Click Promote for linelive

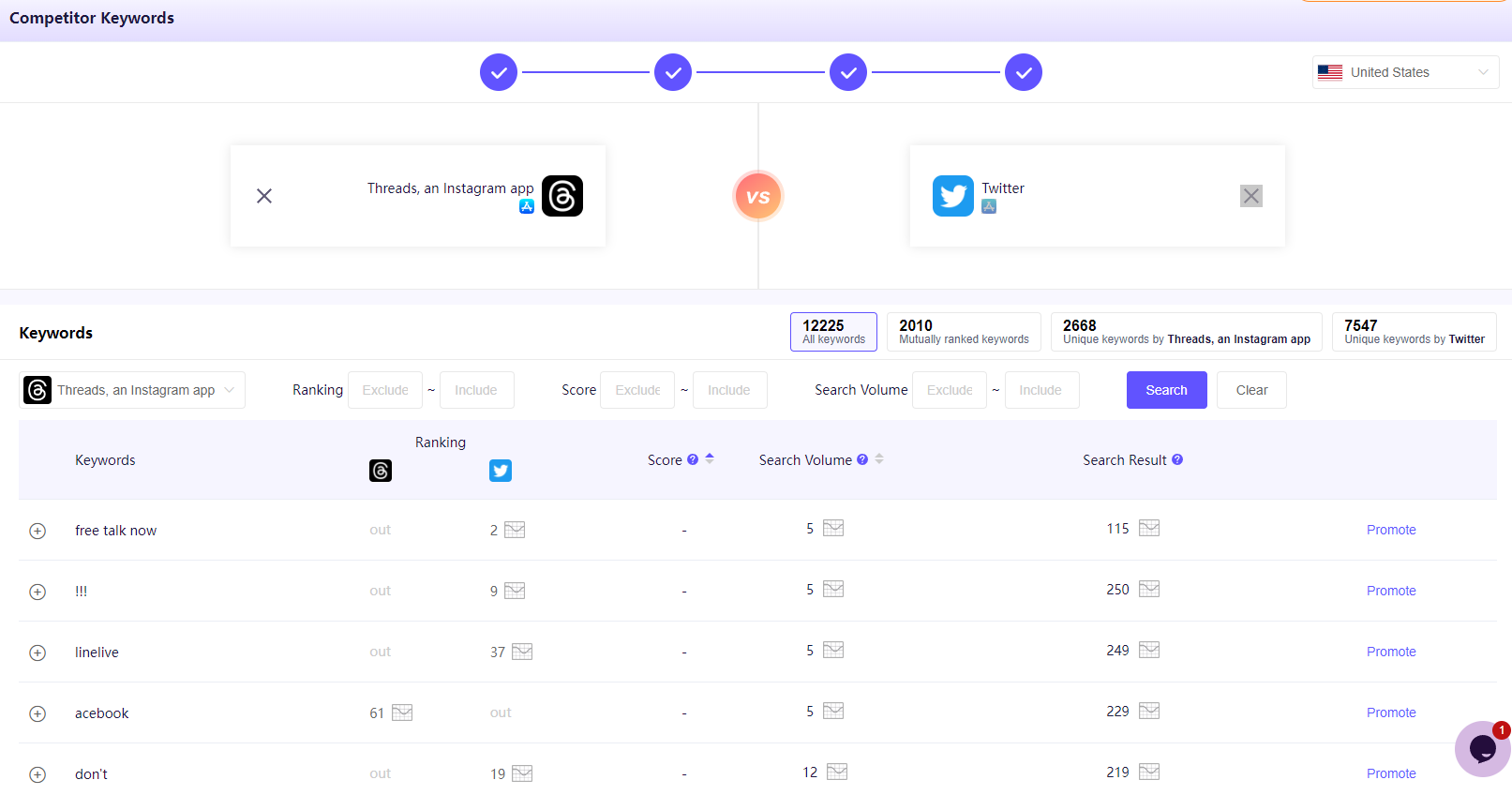pyautogui.click(x=1391, y=652)
